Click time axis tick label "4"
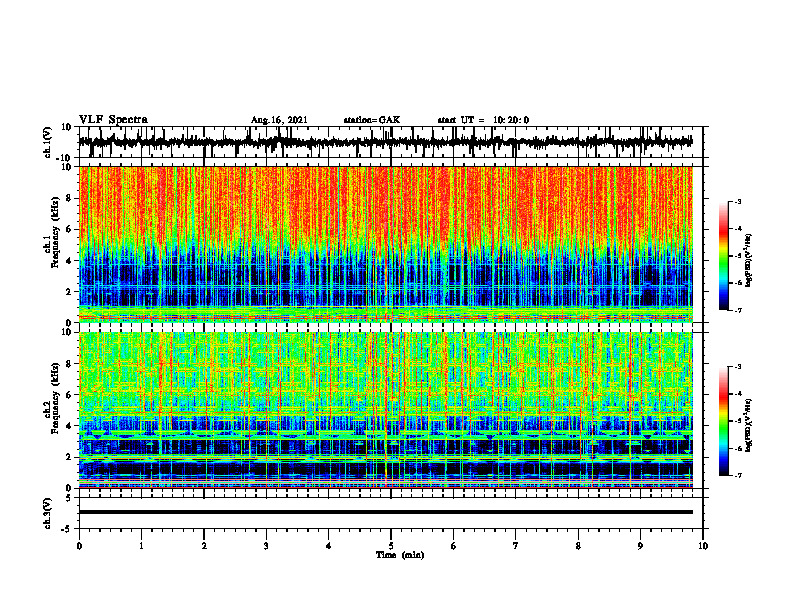The height and width of the screenshot is (612, 792). click(x=329, y=546)
